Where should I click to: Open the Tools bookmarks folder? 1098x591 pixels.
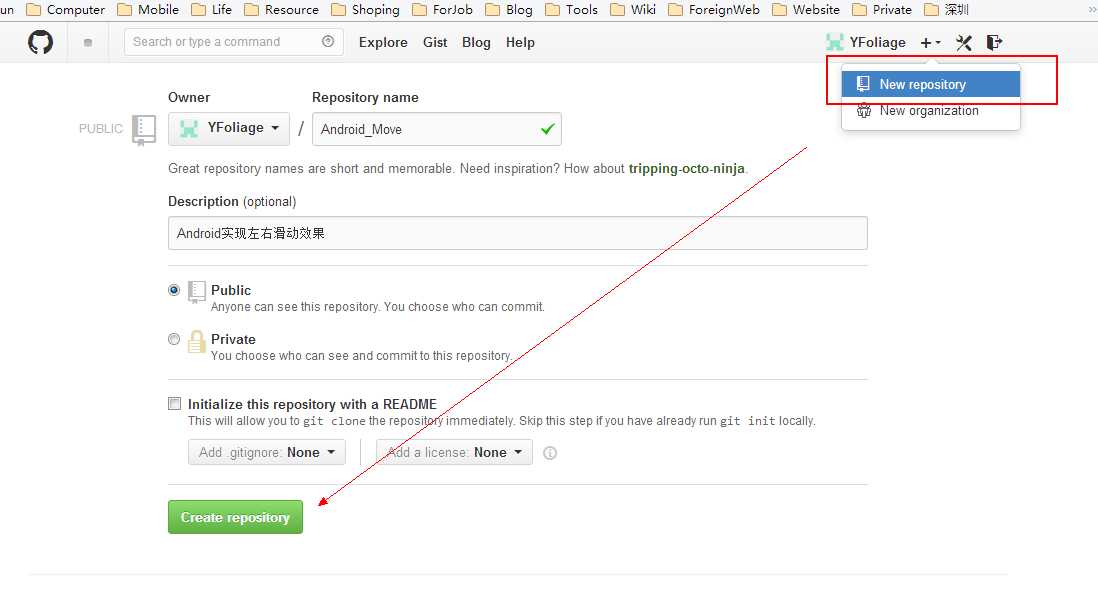tap(571, 10)
